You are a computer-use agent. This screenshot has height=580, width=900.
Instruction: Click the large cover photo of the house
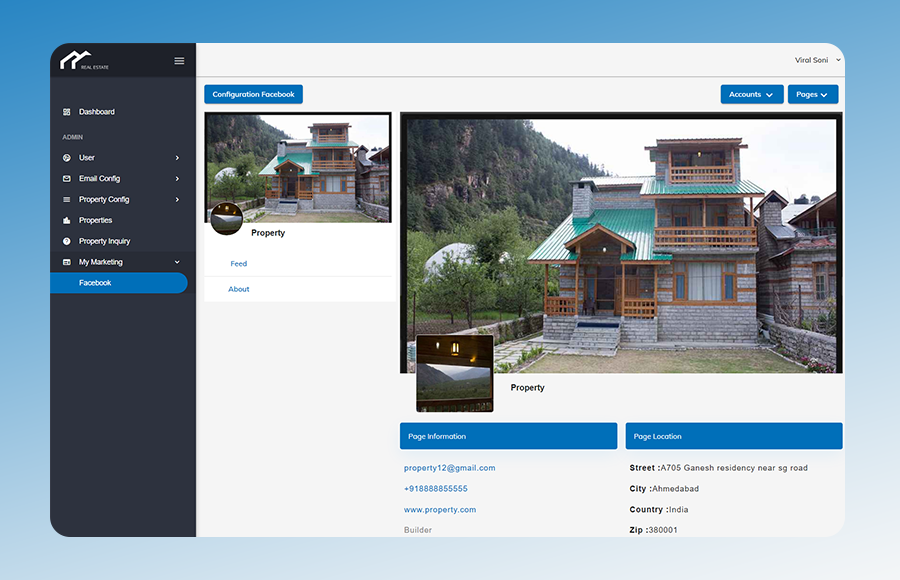pyautogui.click(x=622, y=242)
